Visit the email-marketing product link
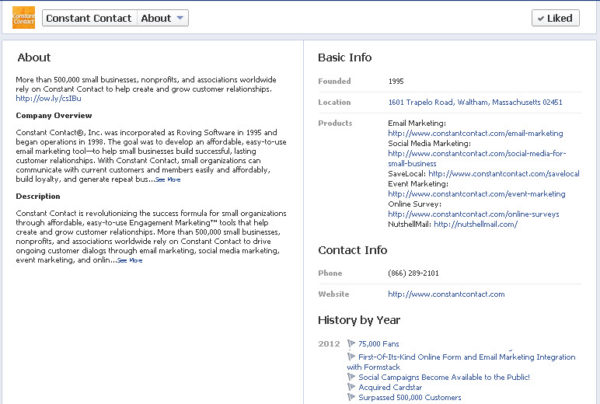 [x=475, y=133]
